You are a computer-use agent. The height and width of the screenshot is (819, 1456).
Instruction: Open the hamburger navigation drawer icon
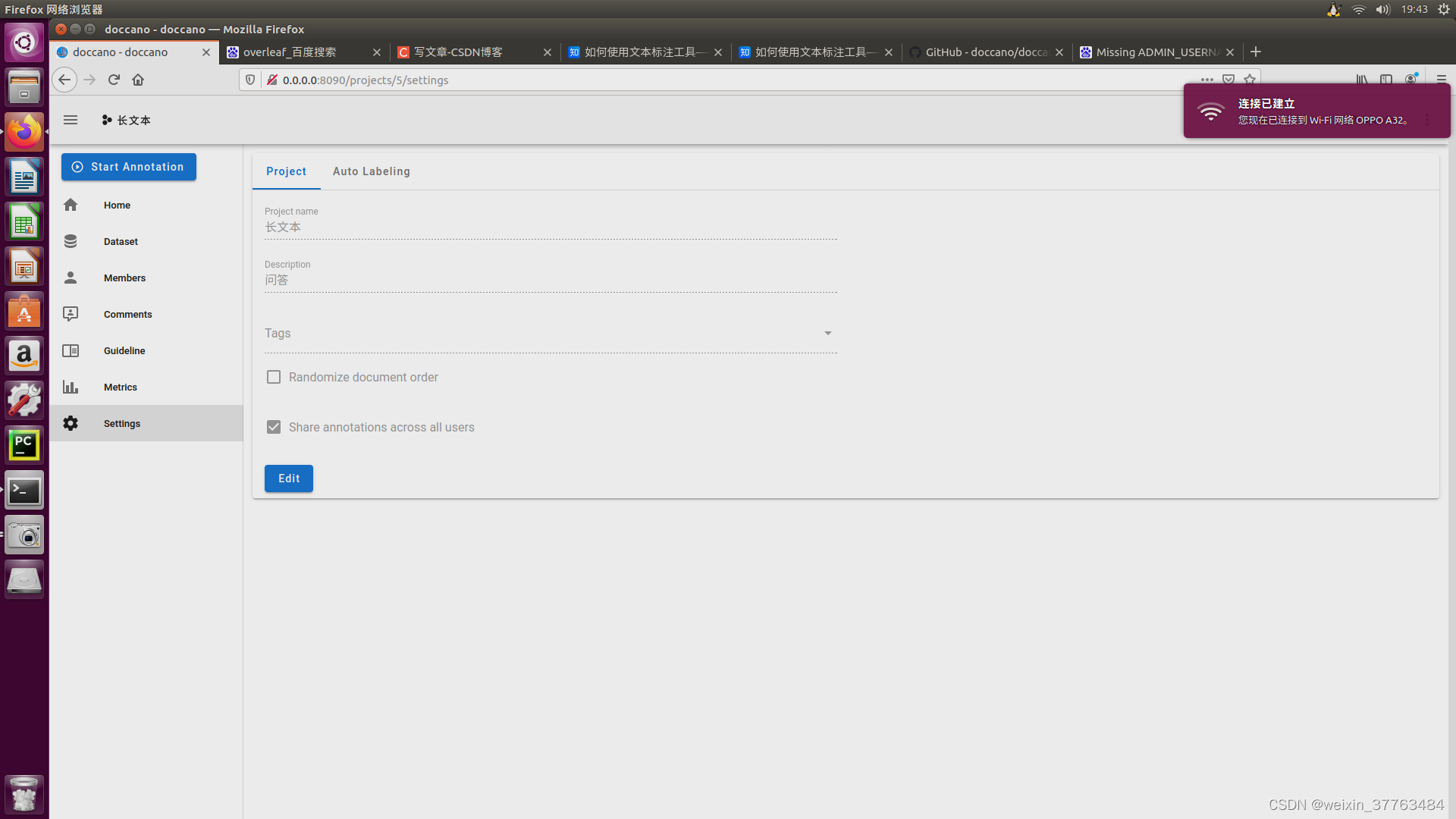tap(71, 120)
